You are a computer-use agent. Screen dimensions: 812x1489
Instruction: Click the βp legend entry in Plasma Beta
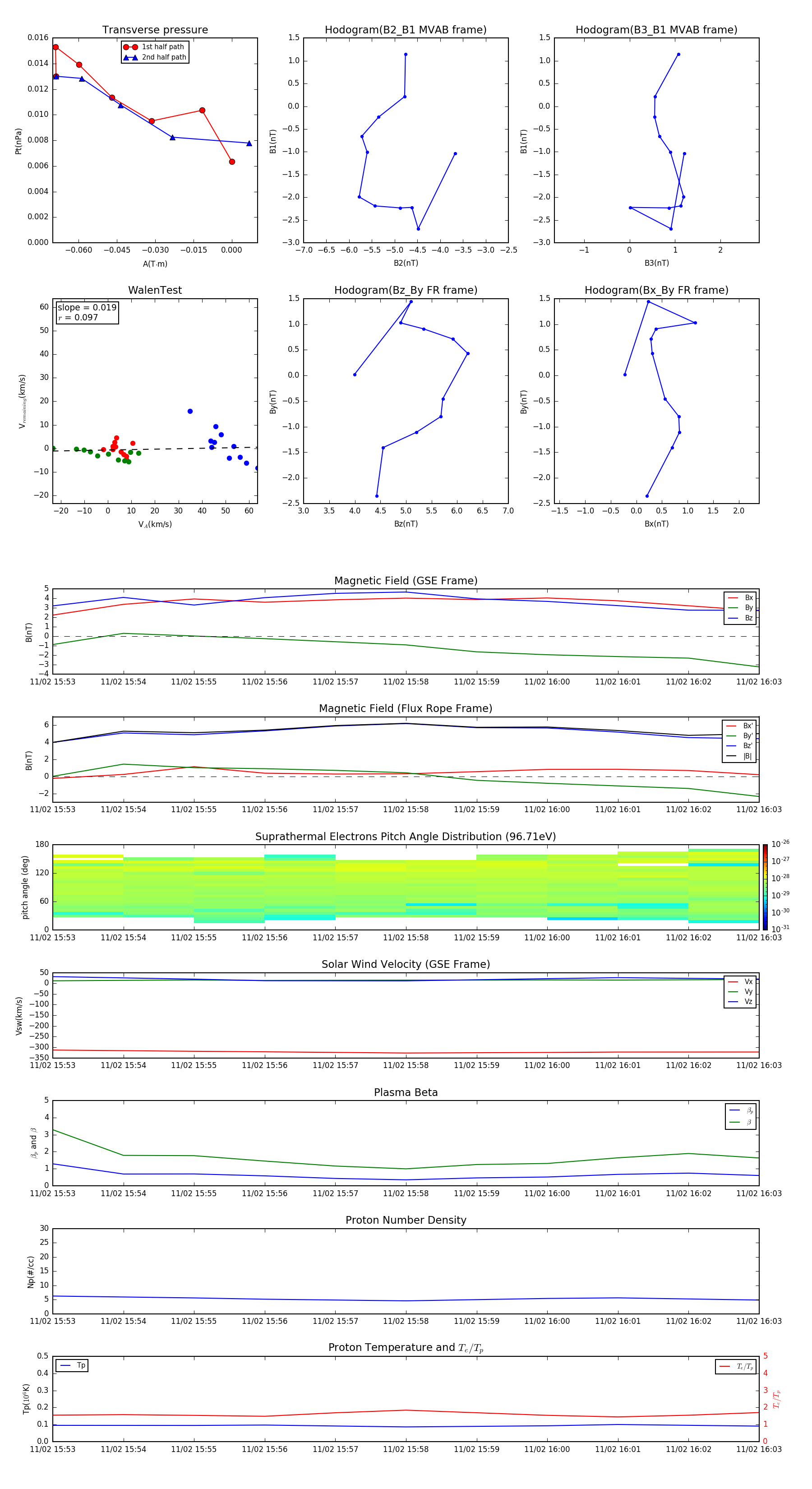(741, 1110)
